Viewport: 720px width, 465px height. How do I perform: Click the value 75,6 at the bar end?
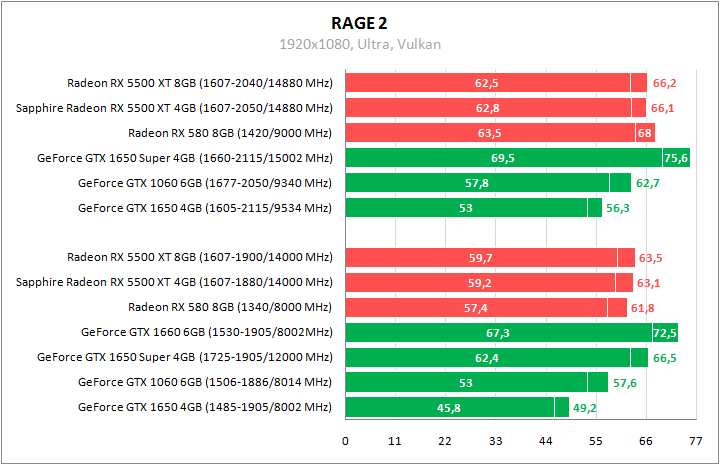click(x=676, y=158)
